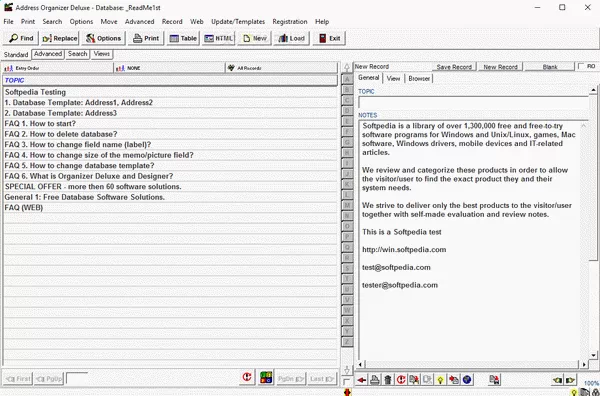Open the Search menu
The width and height of the screenshot is (600, 396).
[52, 22]
